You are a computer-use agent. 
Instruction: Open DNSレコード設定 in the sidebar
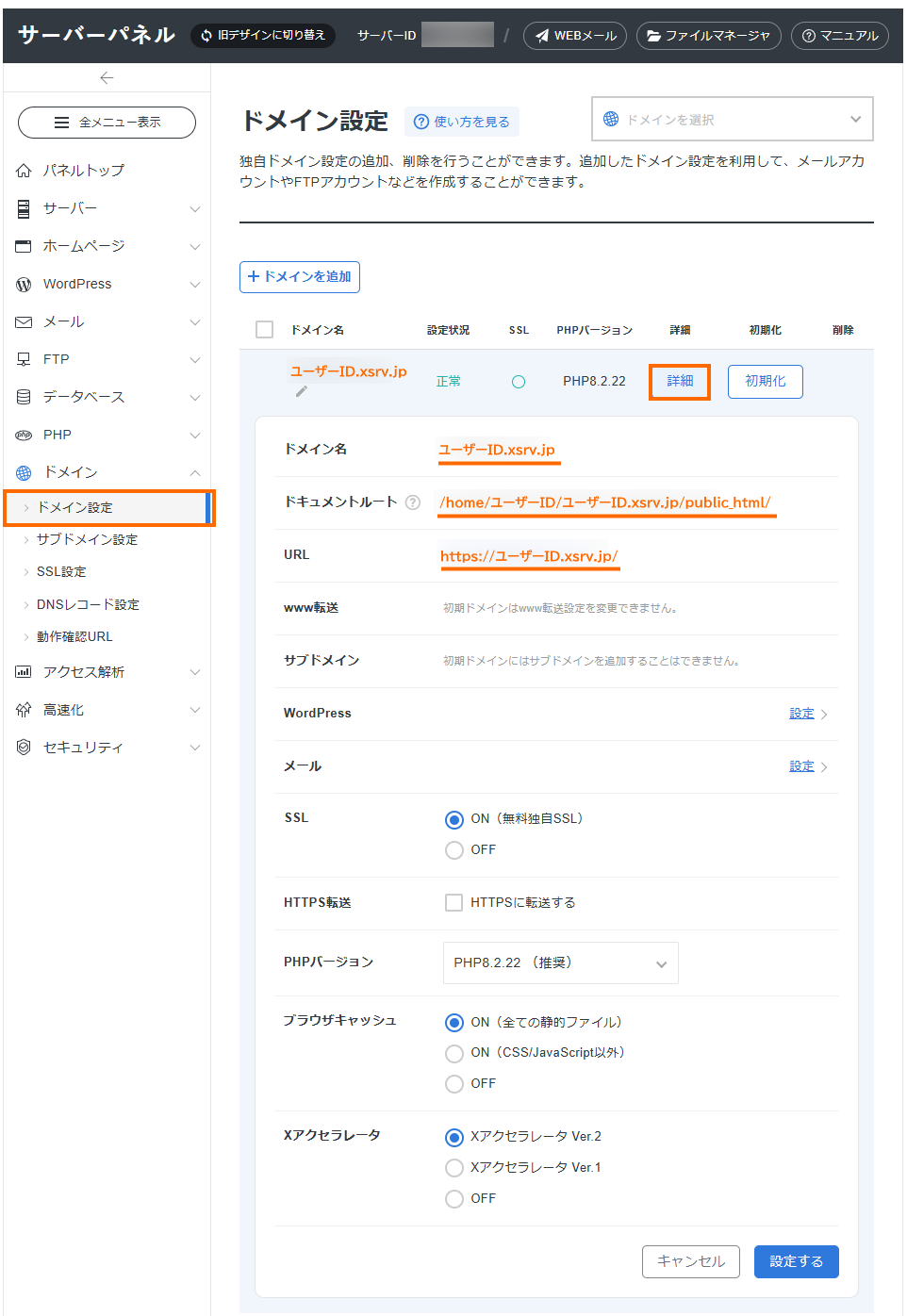(x=88, y=605)
